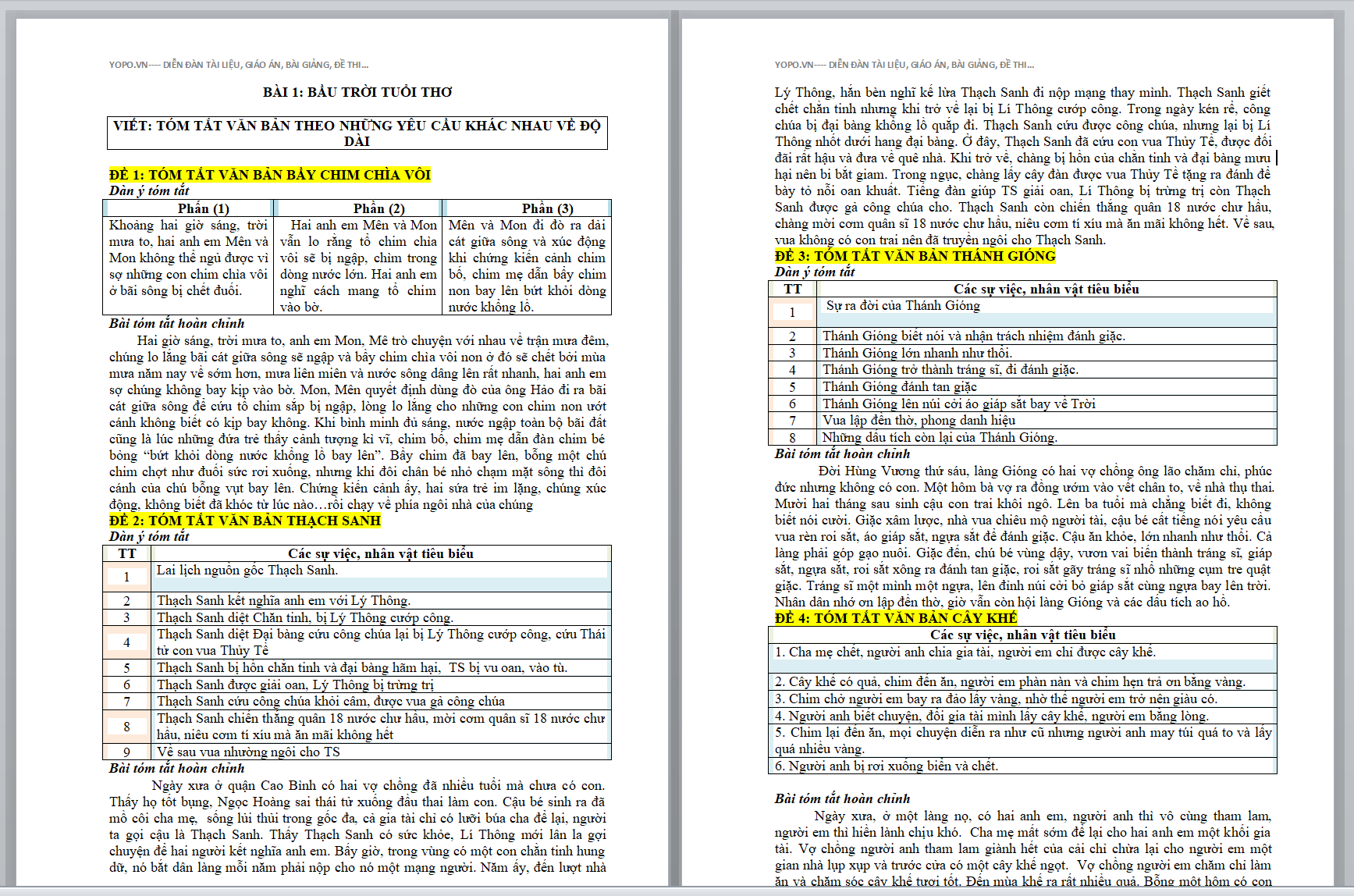1354x896 pixels.
Task: Click the left page header "YOPO.VN--- DIỄN ĐÀN TÀI LIỆU"
Action: coord(239,65)
